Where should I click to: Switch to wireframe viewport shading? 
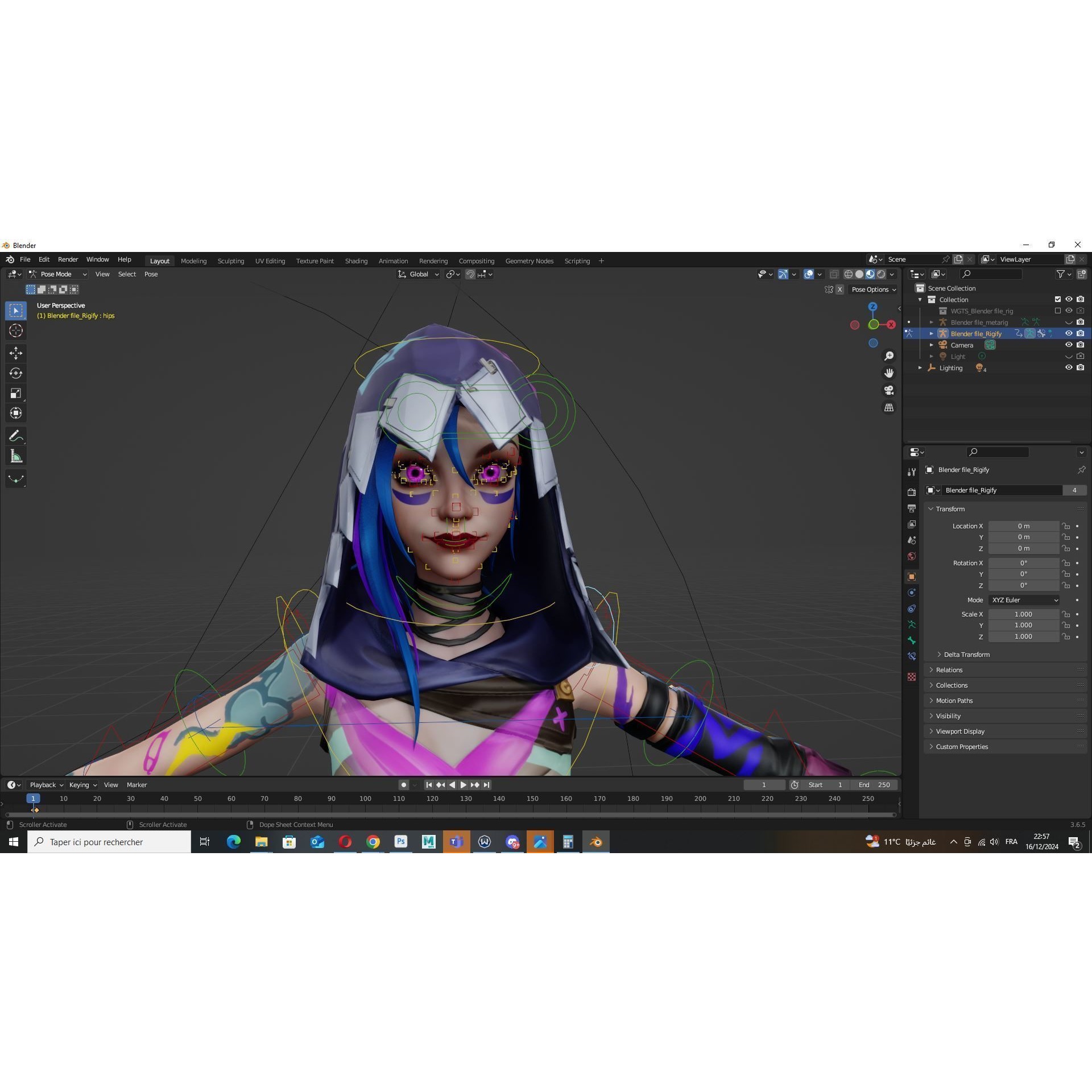pyautogui.click(x=848, y=274)
